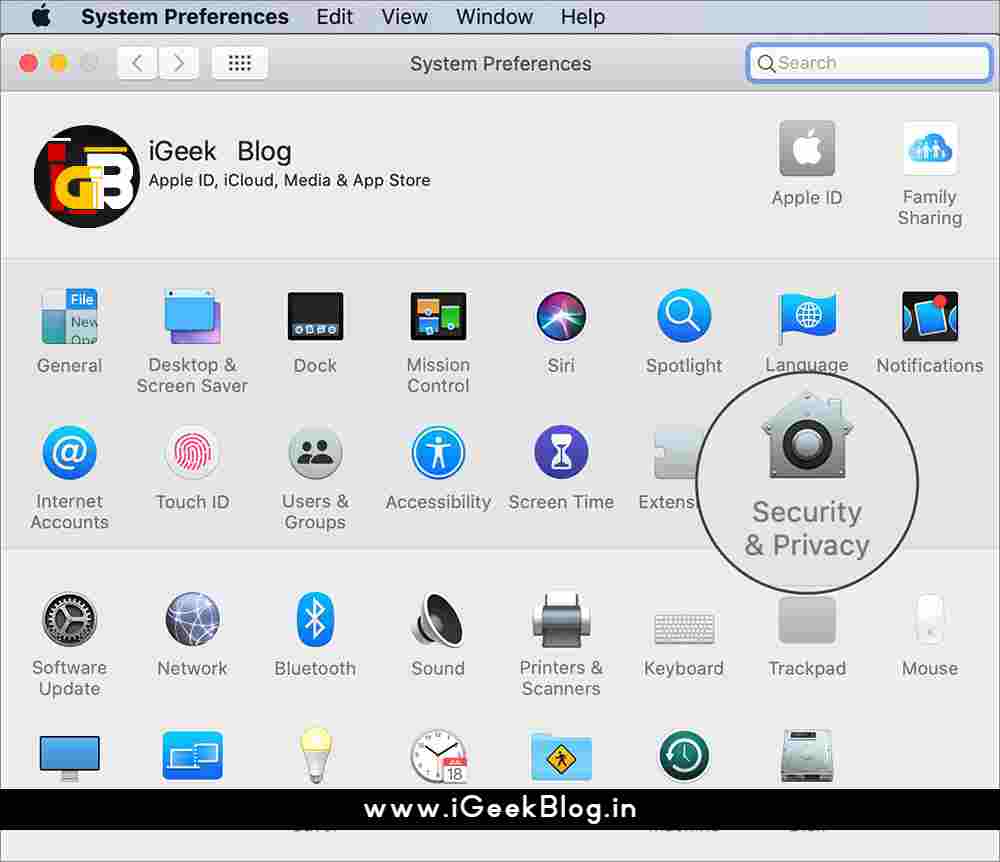Go forward with the toolbar forward arrow
The width and height of the screenshot is (1000, 862).
[x=178, y=62]
